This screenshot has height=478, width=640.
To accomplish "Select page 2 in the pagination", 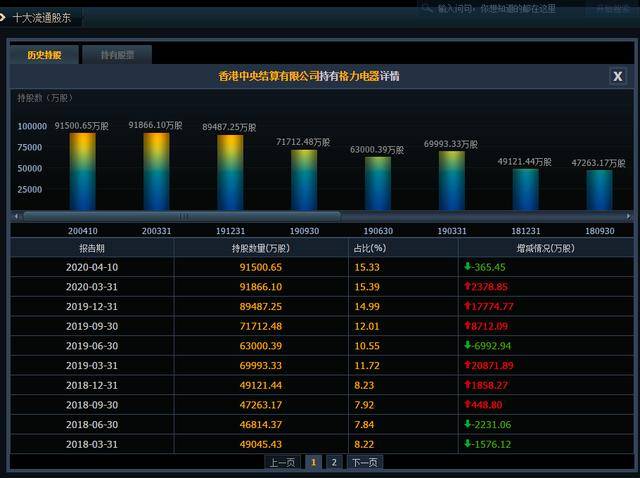I will pyautogui.click(x=334, y=462).
